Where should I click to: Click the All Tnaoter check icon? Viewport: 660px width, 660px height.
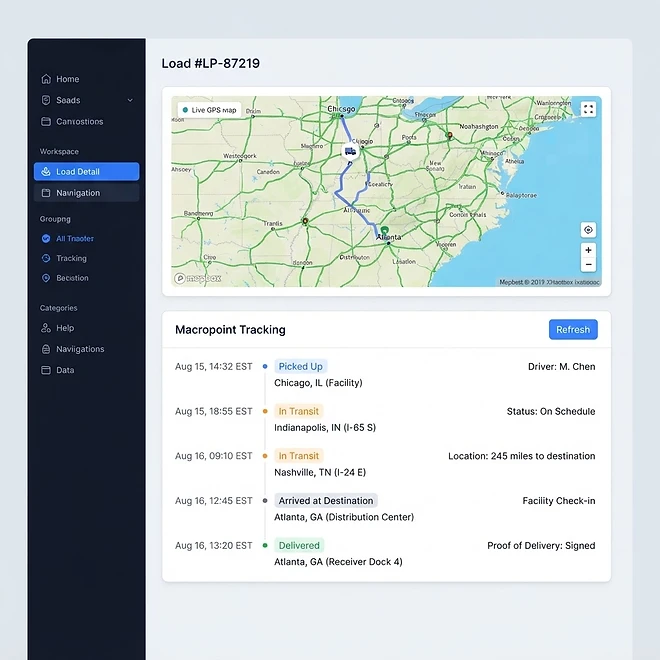(x=46, y=239)
